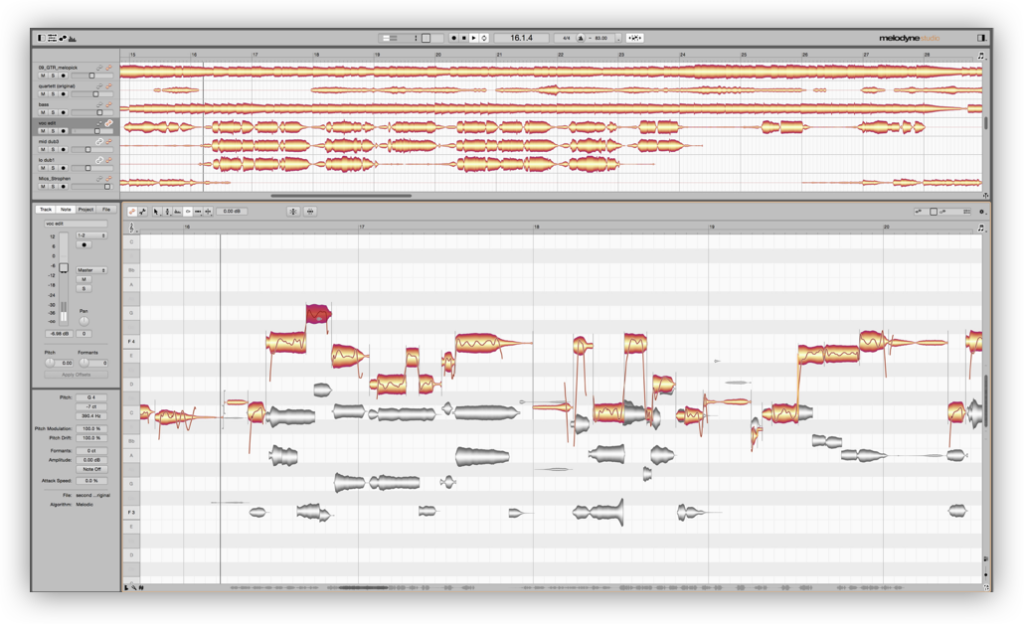Select the main arrow tool in note editor

(157, 211)
